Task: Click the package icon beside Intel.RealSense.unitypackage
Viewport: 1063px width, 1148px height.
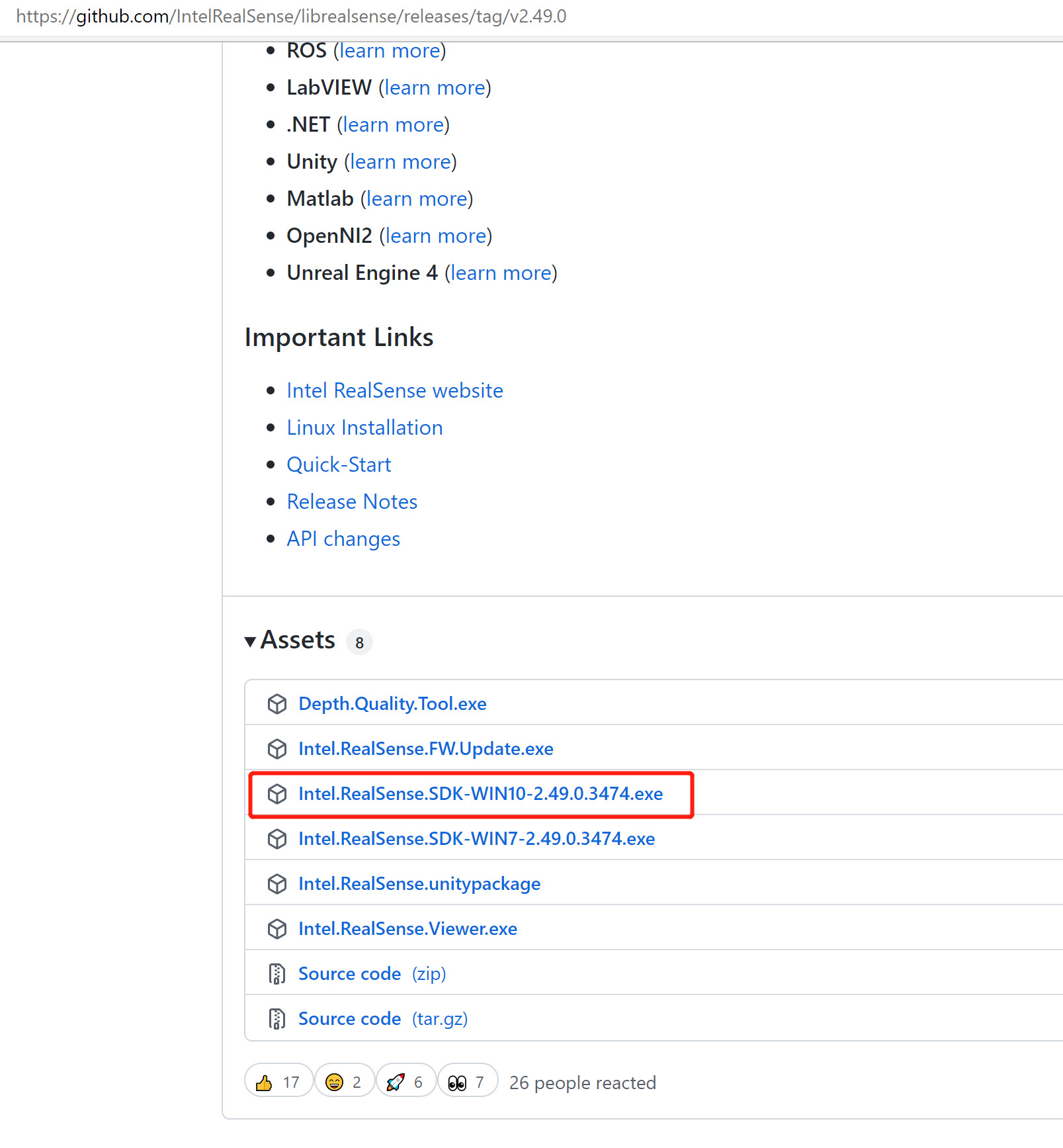Action: tap(277, 884)
